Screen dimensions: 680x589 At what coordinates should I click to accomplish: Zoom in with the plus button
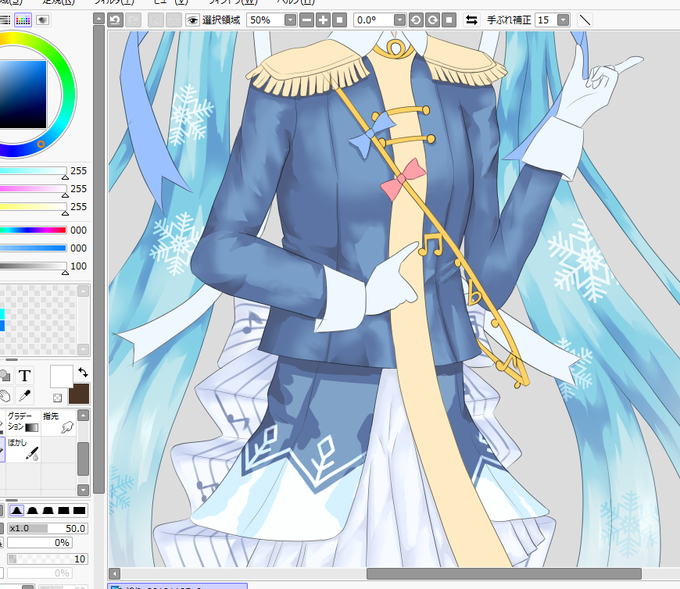coord(323,20)
